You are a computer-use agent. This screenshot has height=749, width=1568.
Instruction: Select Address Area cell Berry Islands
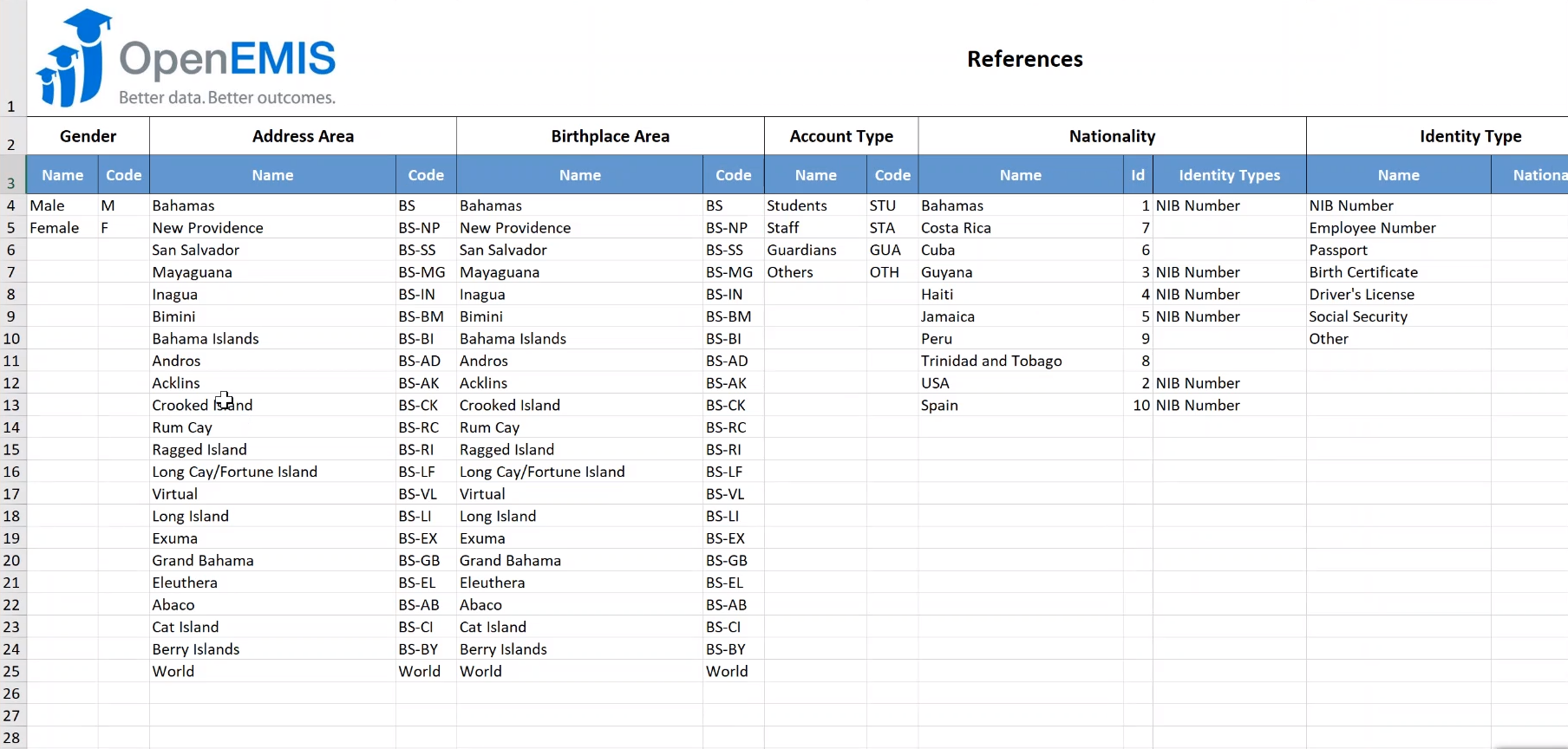coord(272,649)
